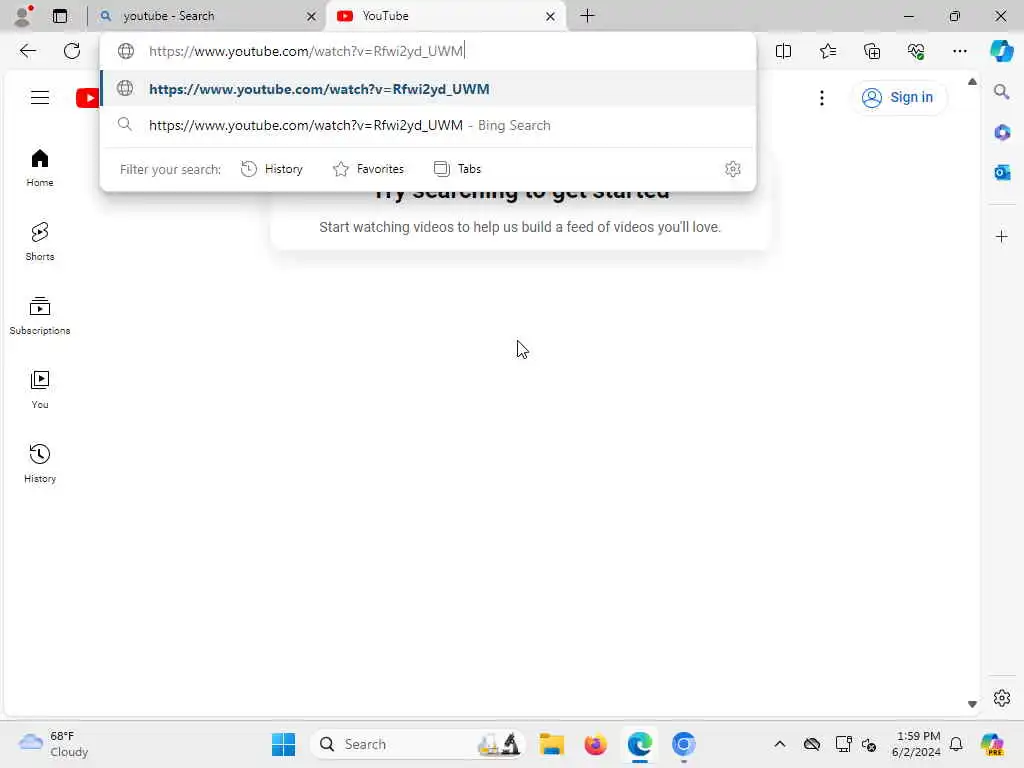Viewport: 1024px width, 768px height.
Task: Go to the YouTube logo home
Action: [88, 98]
